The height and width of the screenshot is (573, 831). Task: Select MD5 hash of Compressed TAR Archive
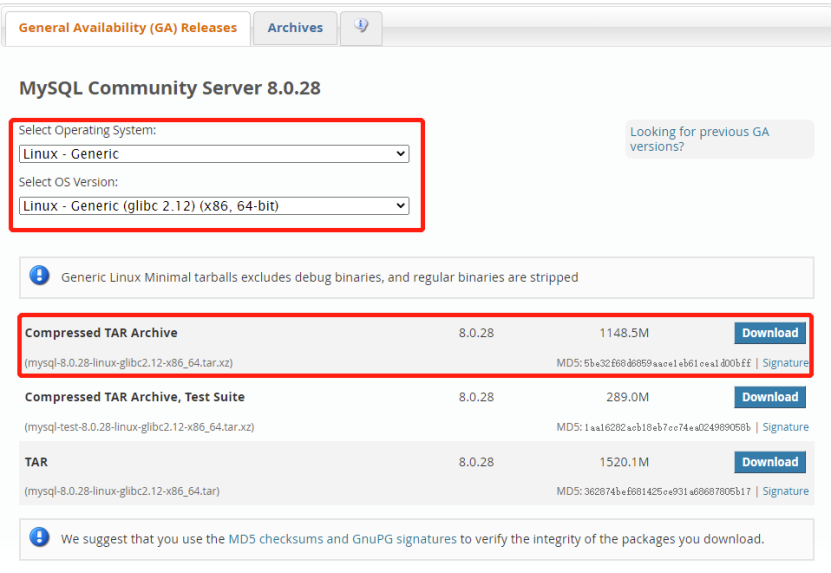667,363
